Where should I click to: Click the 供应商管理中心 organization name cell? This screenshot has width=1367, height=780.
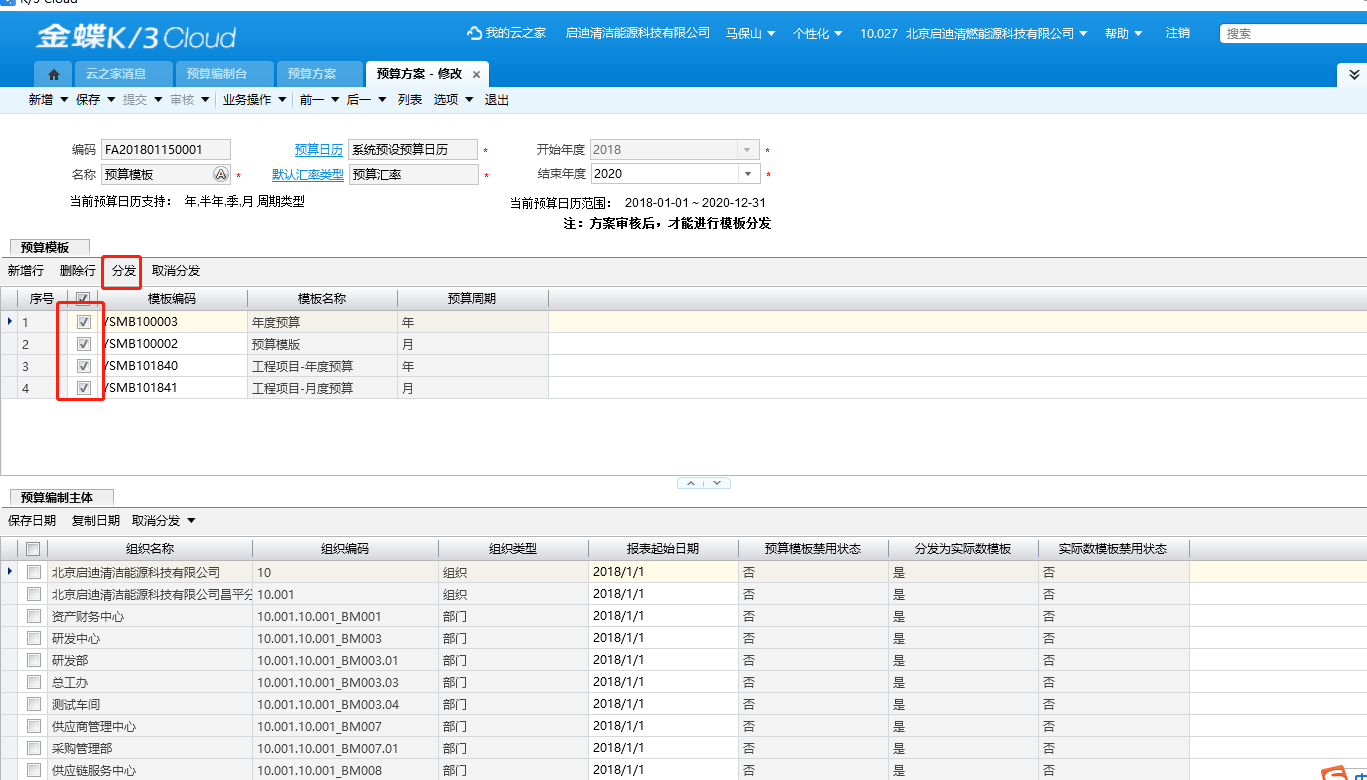tap(150, 726)
